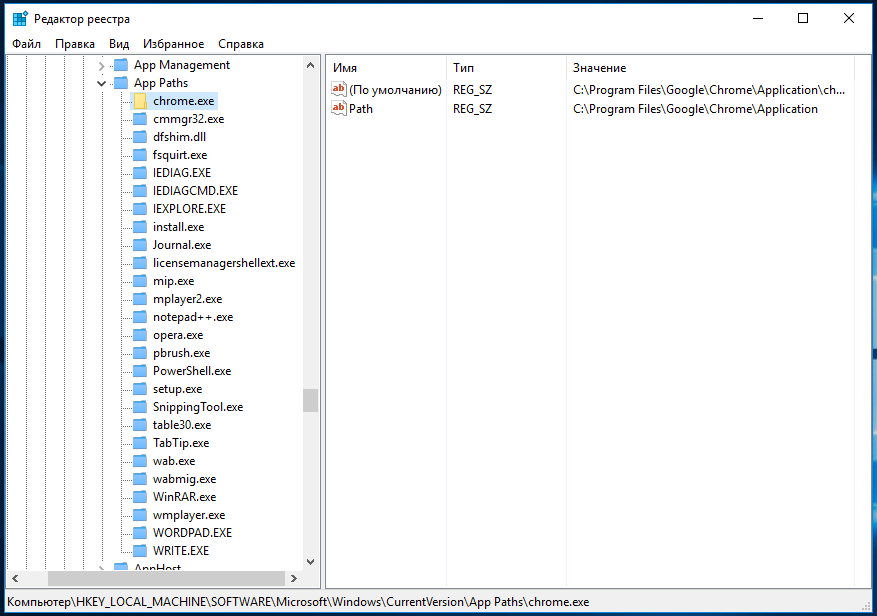Minimize the Registry Editor window
This screenshot has width=877, height=616.
pos(758,18)
